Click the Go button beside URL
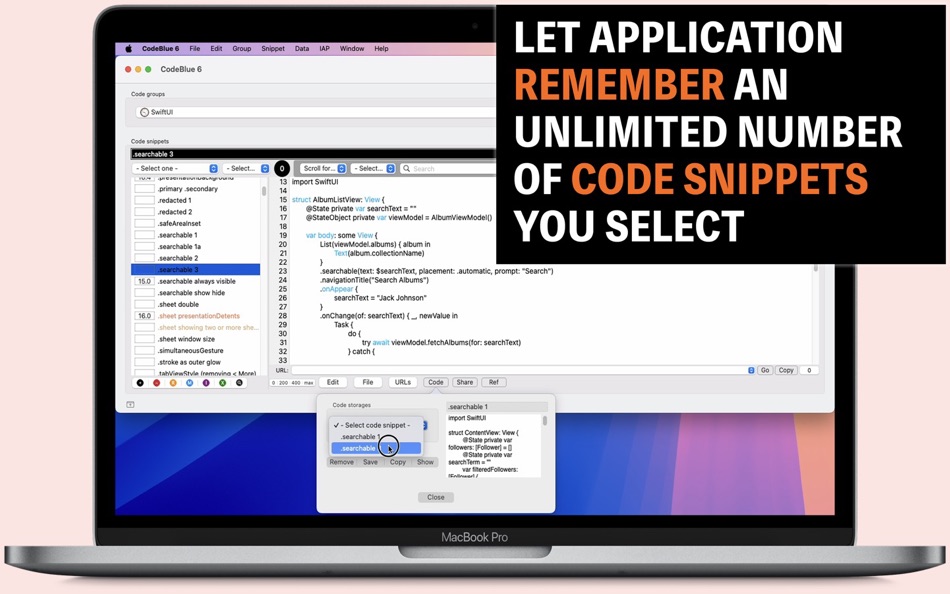Viewport: 950px width, 594px height. (765, 370)
